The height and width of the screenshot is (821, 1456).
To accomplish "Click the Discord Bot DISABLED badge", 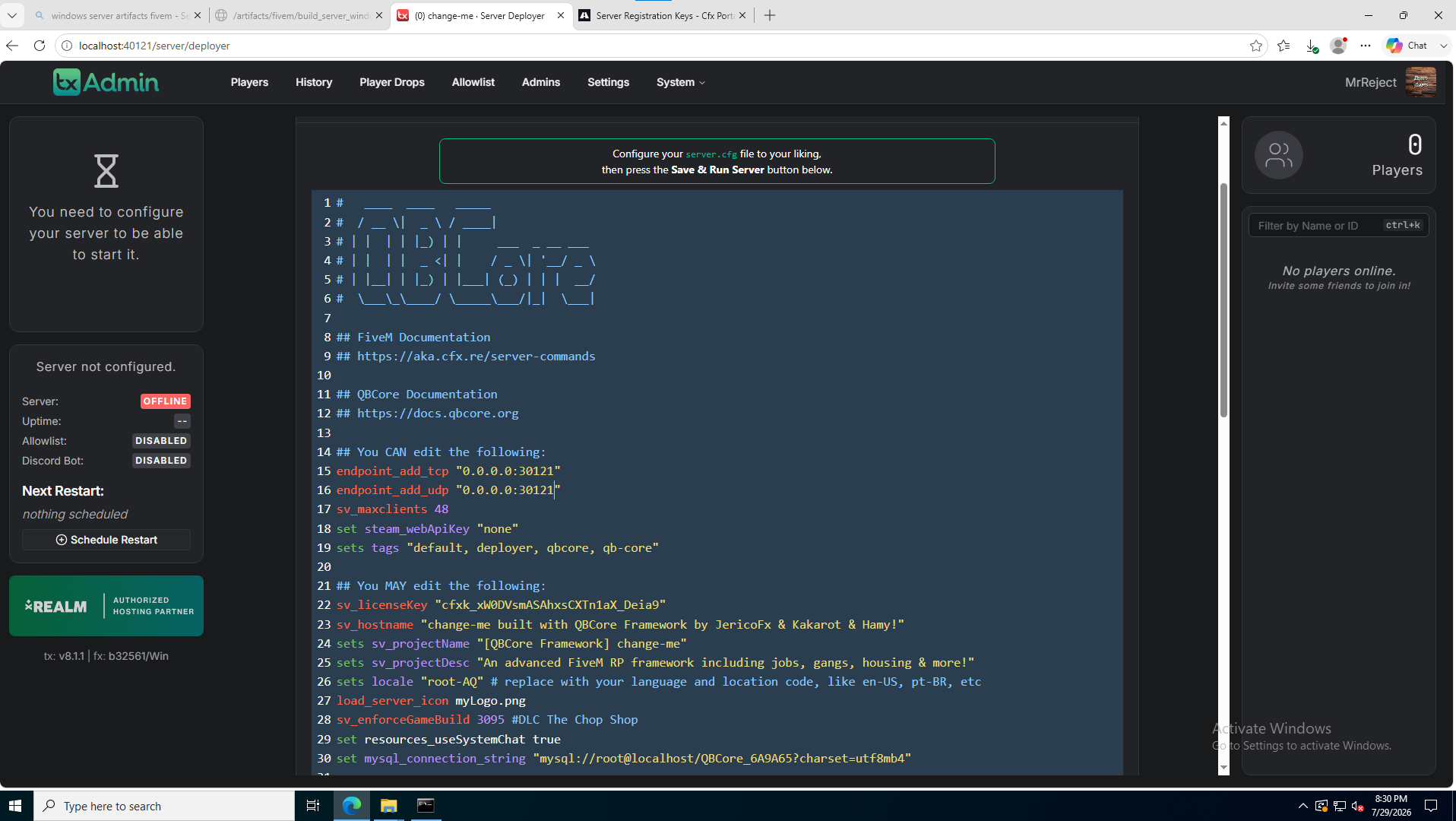I will [161, 461].
